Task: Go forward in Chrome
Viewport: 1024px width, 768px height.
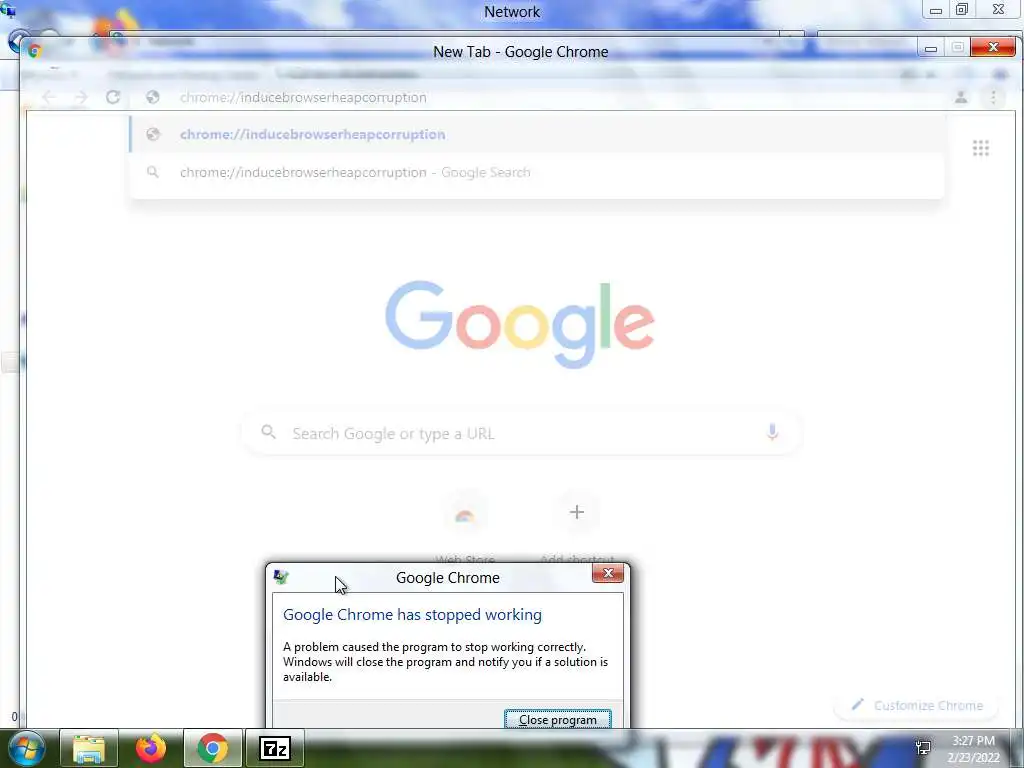Action: tap(81, 97)
